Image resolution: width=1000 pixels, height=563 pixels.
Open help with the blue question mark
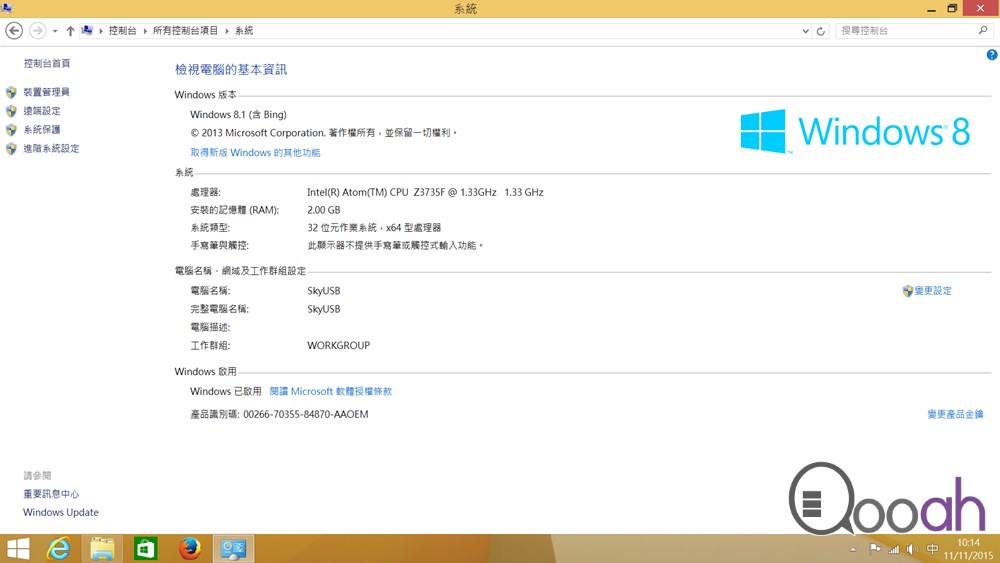click(992, 55)
